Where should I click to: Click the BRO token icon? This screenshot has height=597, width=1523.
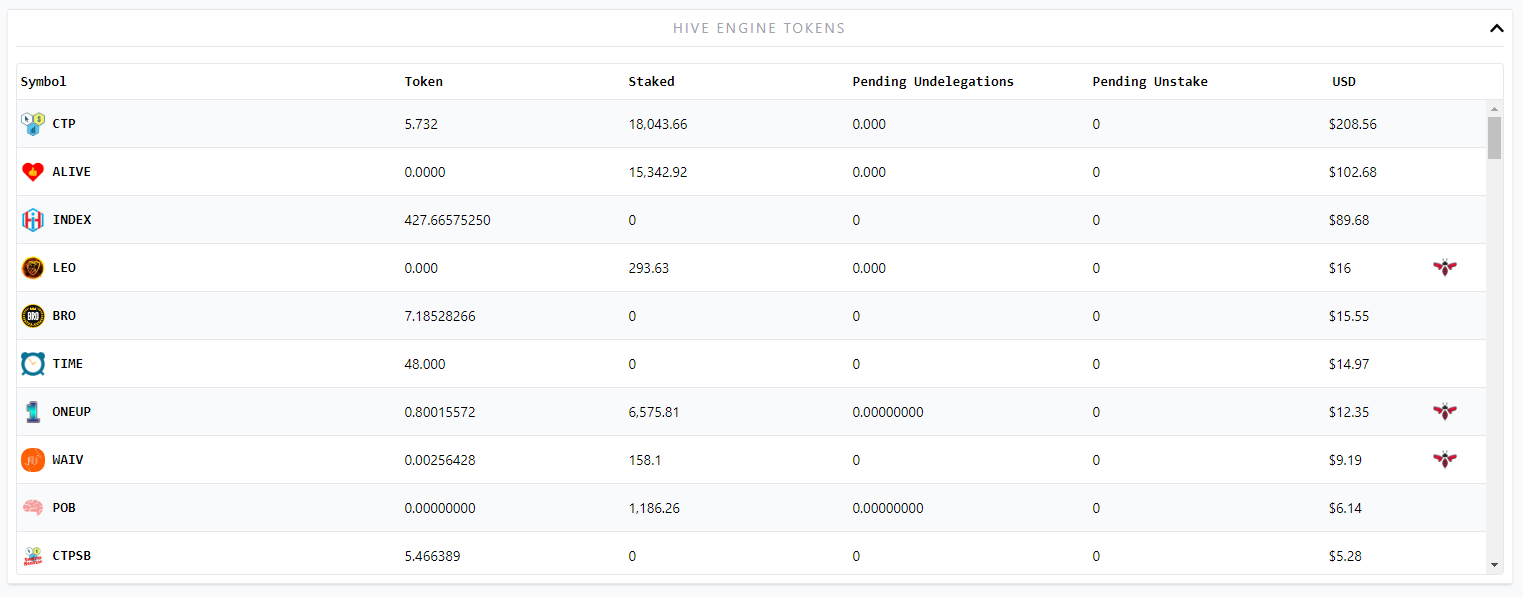pyautogui.click(x=33, y=316)
